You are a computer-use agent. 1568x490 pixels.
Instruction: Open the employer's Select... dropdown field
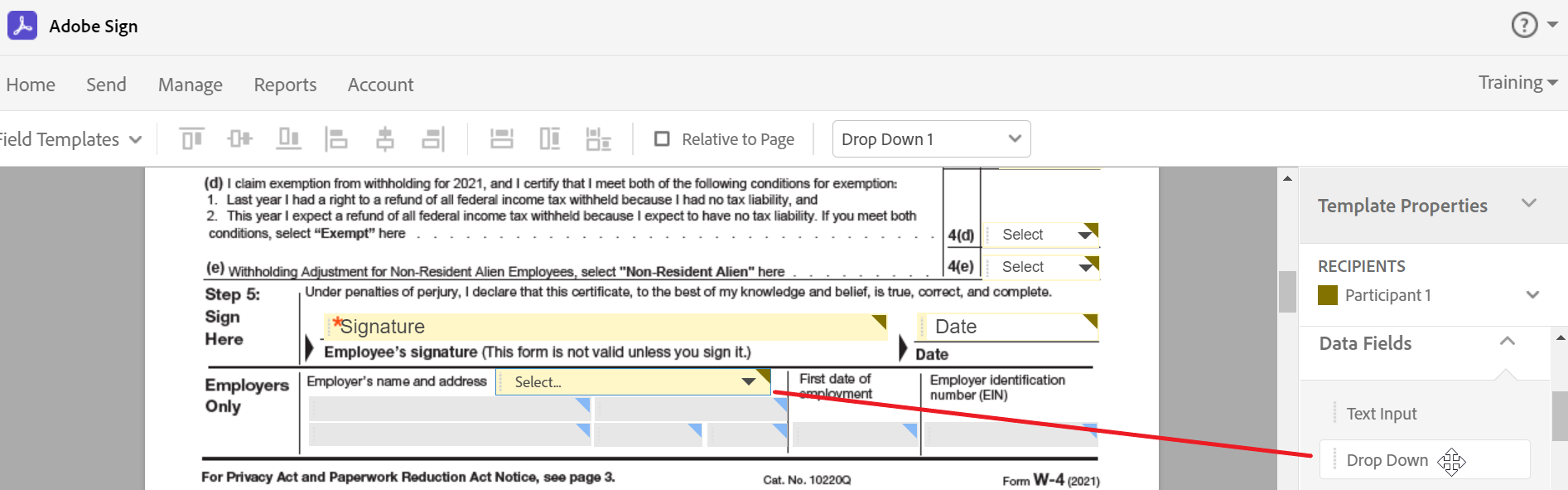[634, 382]
